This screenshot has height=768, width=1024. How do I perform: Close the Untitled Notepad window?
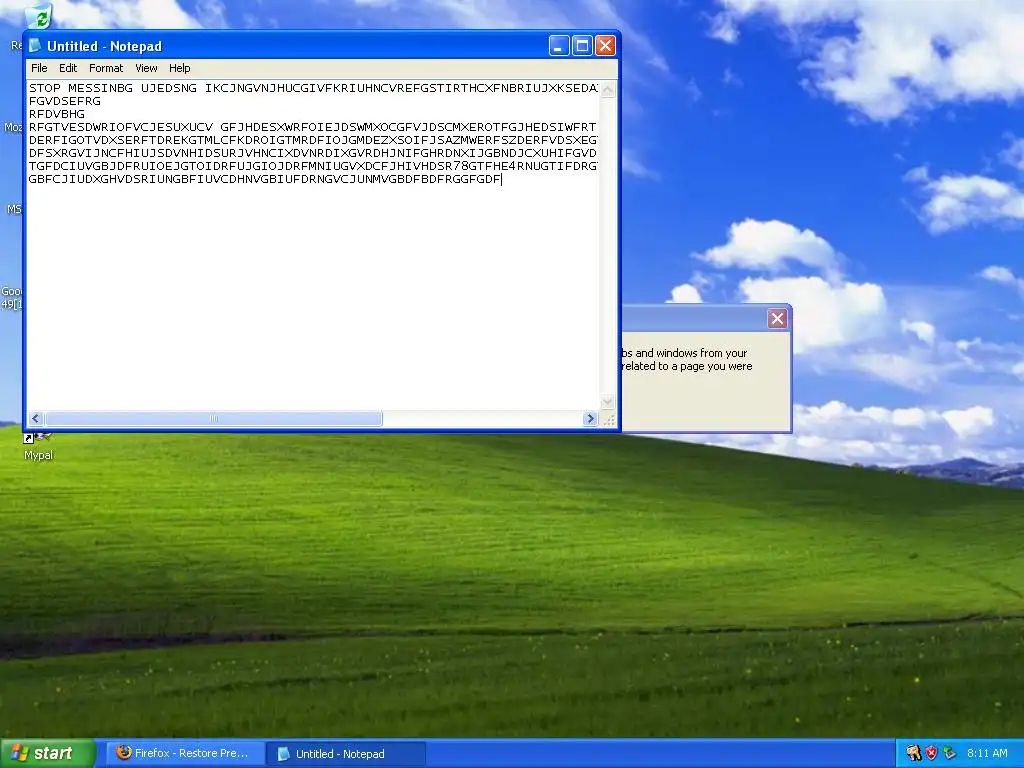coord(605,46)
